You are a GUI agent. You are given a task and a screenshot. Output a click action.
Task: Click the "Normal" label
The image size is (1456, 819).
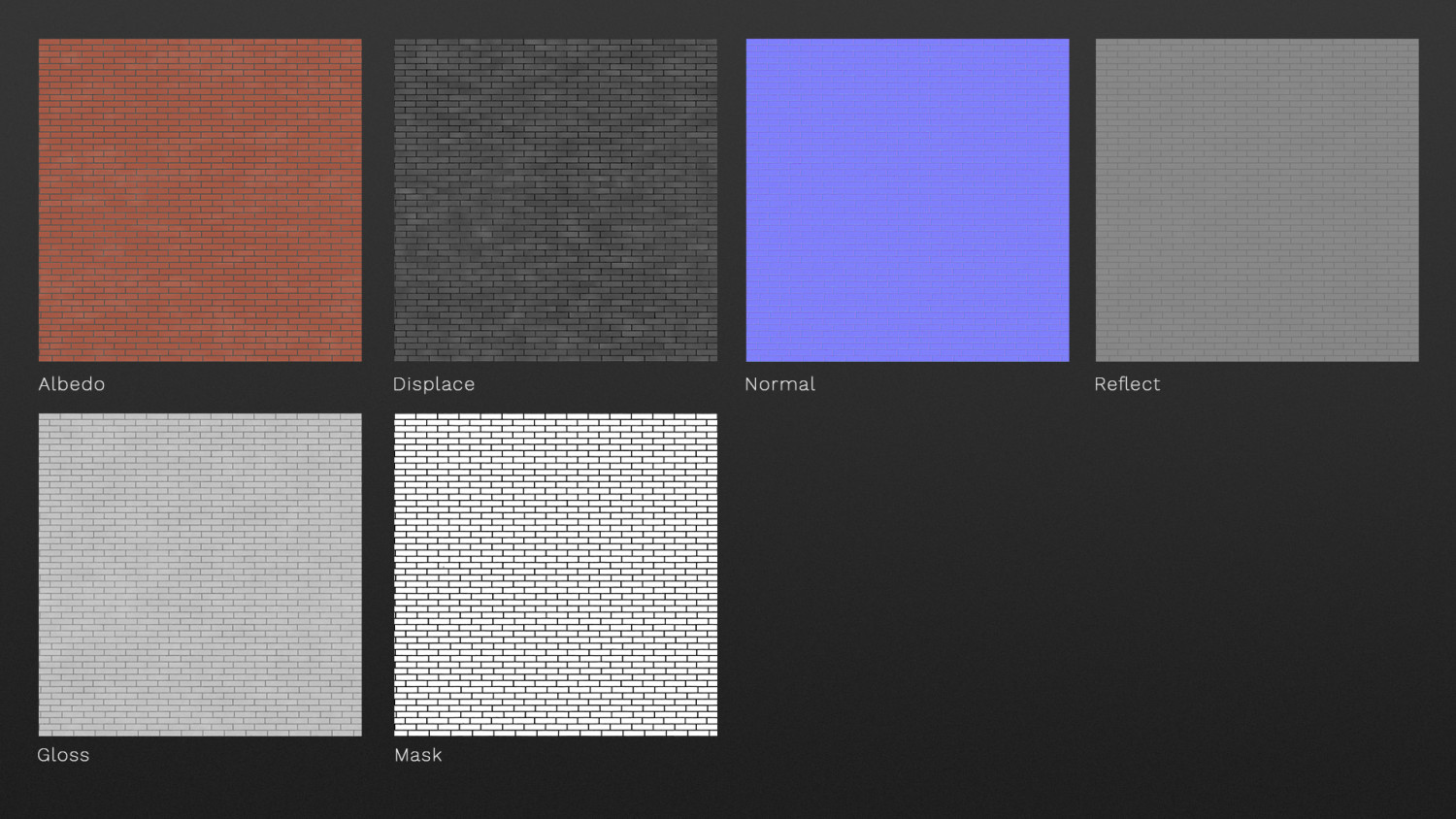point(779,384)
